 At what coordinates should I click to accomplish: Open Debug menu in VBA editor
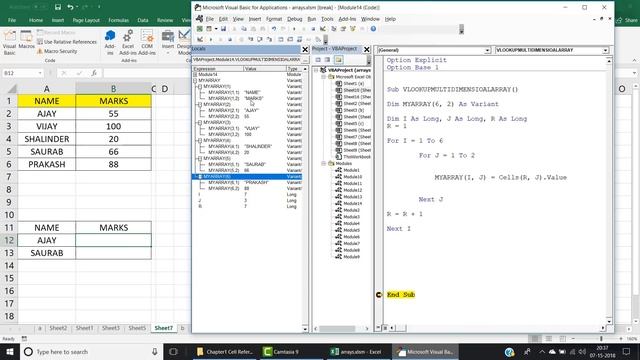[x=294, y=19]
